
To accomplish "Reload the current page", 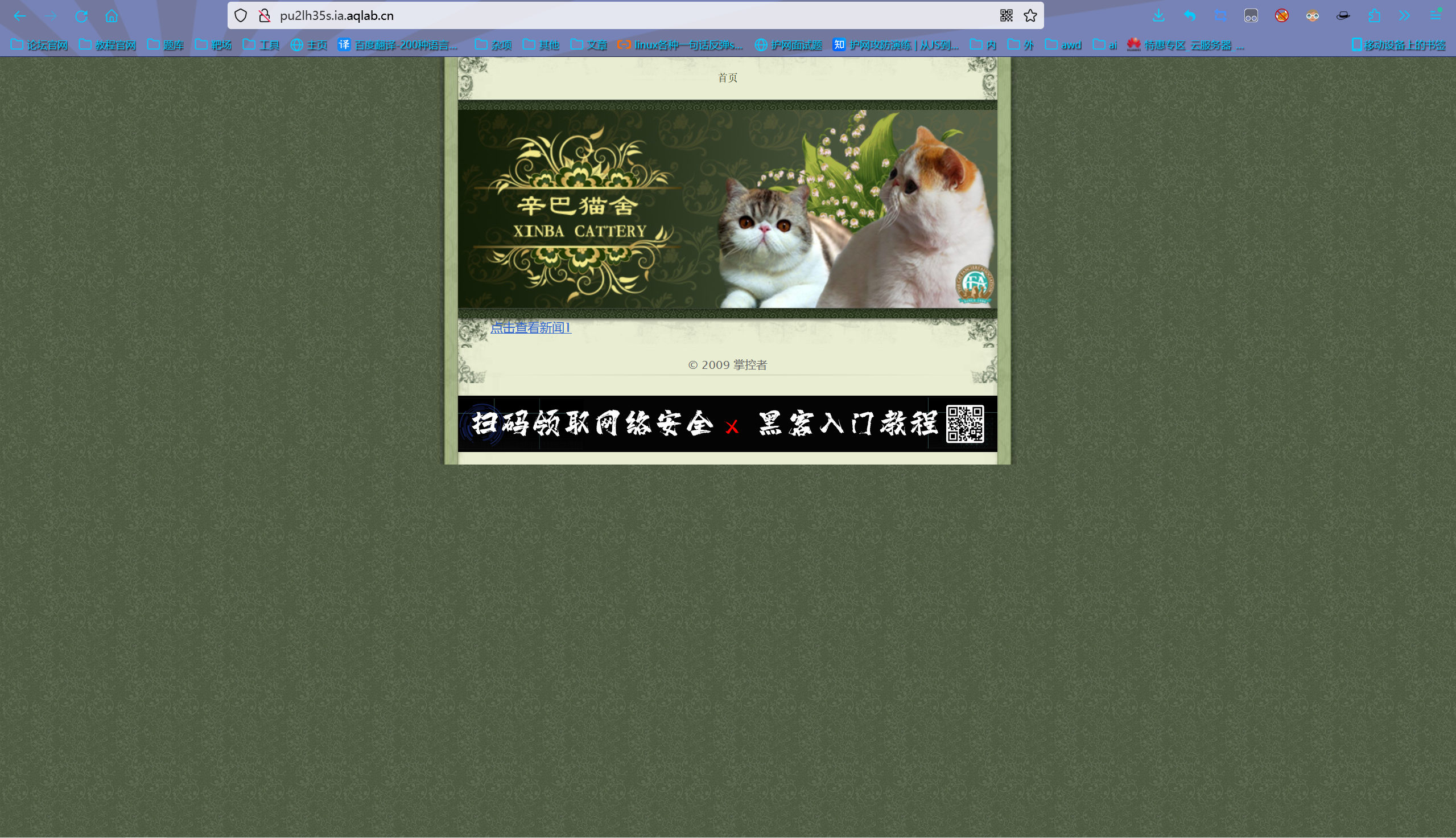I will pyautogui.click(x=81, y=15).
